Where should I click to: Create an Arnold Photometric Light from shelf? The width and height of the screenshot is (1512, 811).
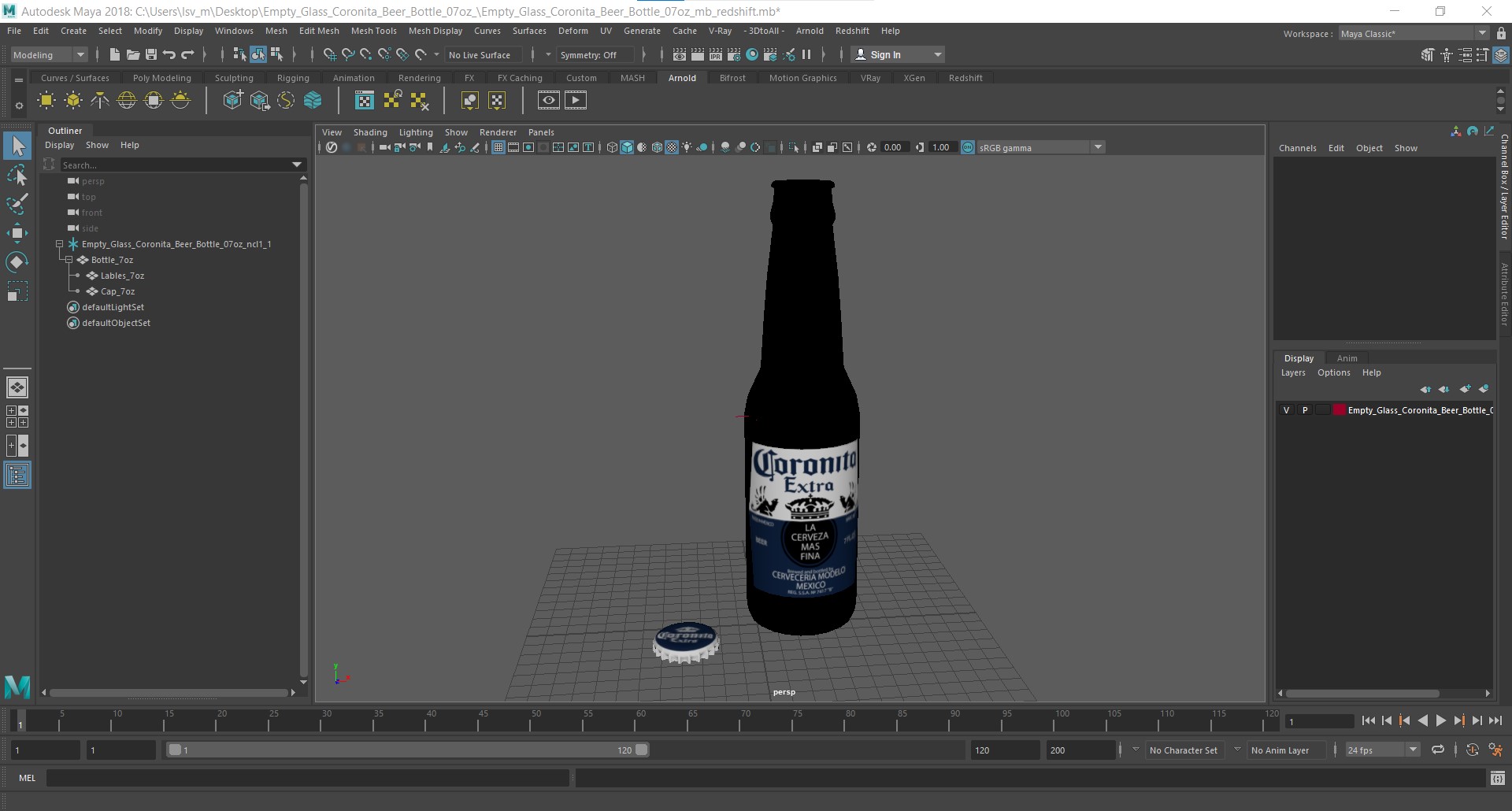(x=100, y=100)
